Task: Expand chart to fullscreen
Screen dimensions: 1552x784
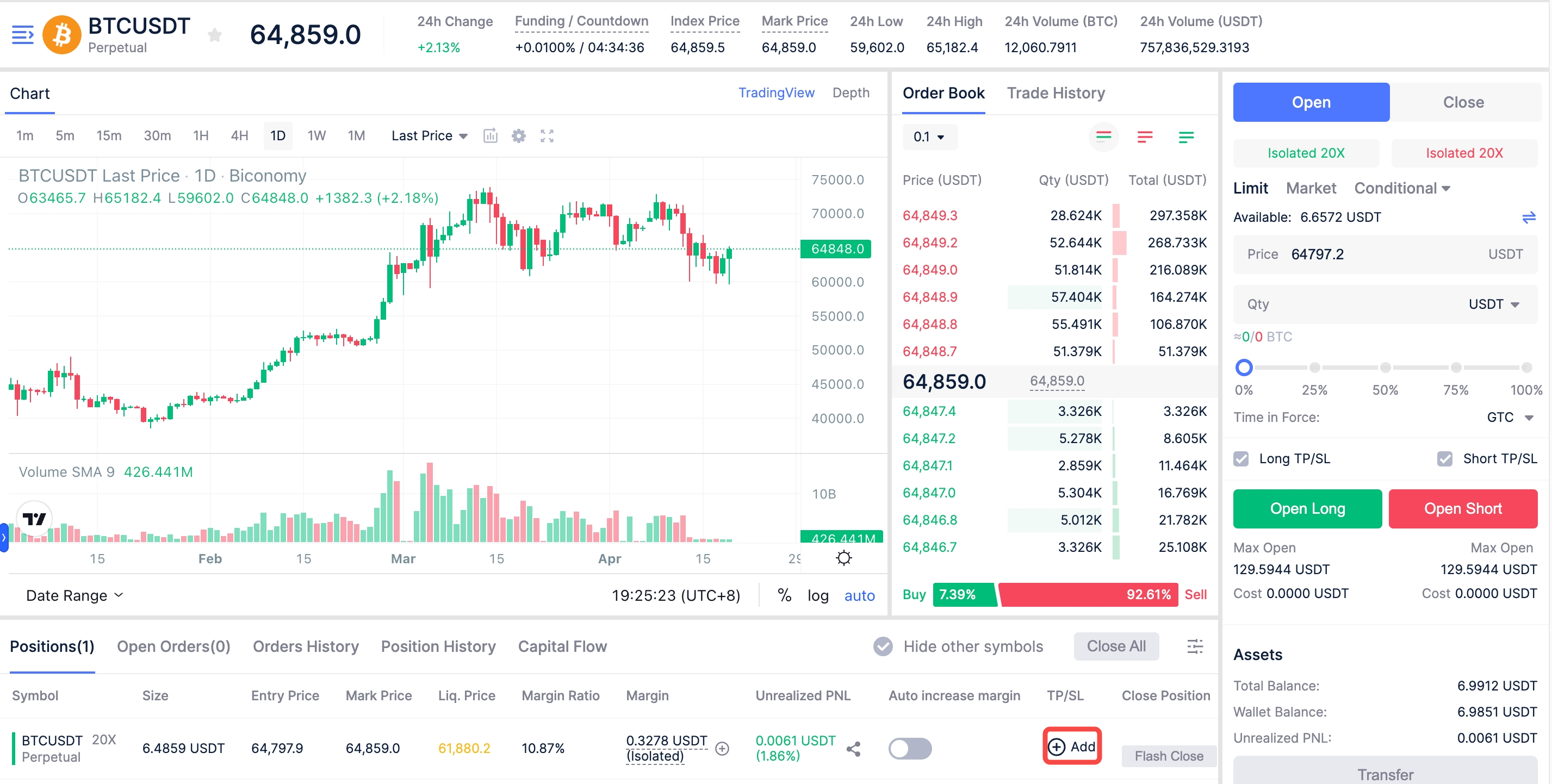Action: 547,136
